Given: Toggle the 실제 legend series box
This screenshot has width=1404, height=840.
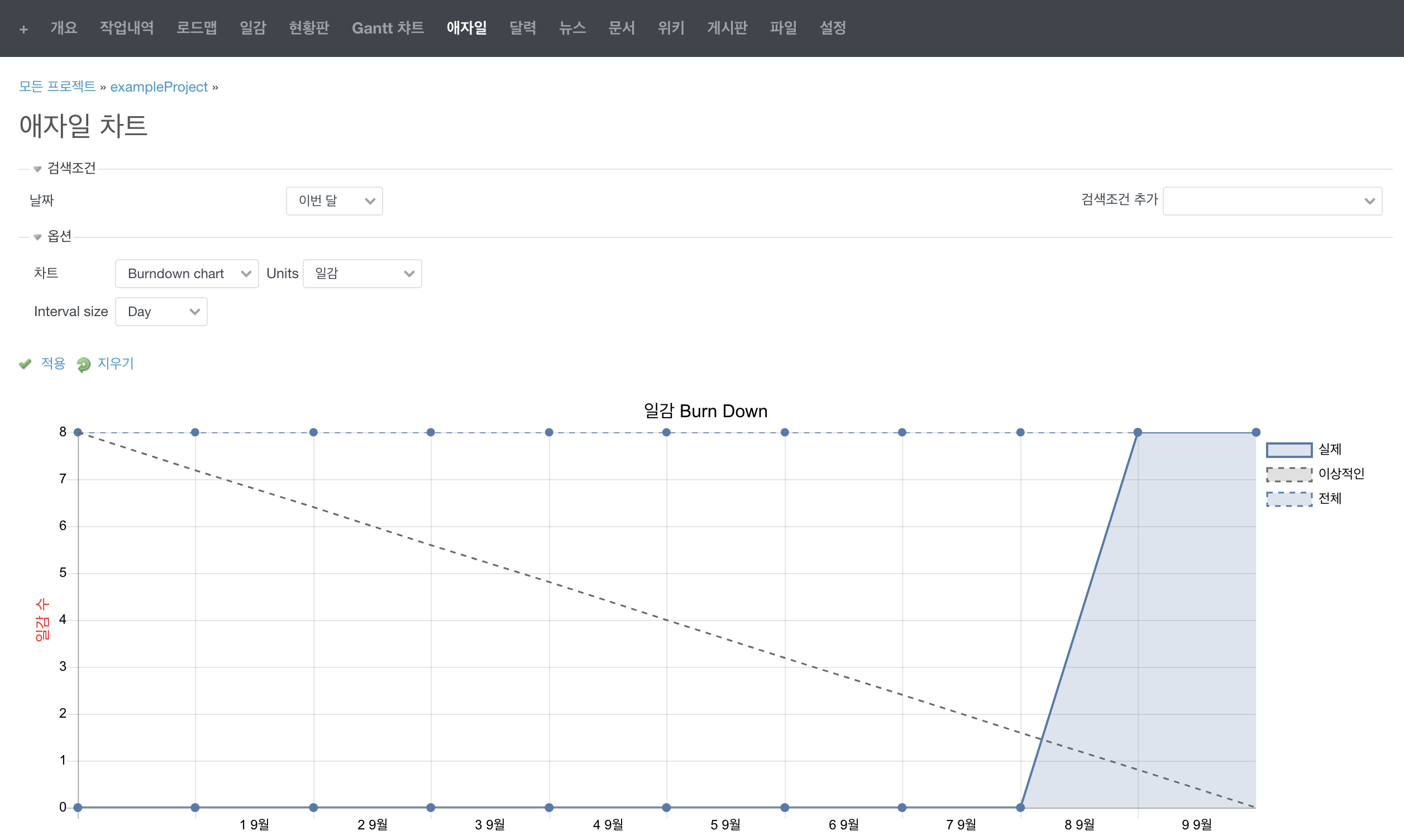Looking at the screenshot, I should [x=1288, y=450].
